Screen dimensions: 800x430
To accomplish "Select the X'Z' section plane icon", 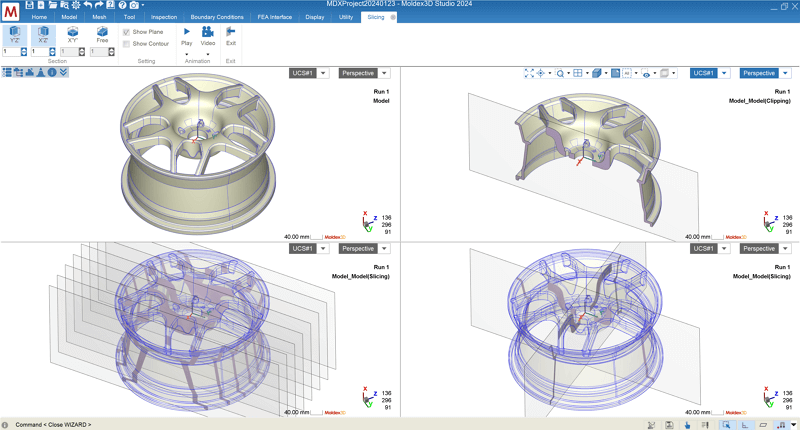I will pyautogui.click(x=44, y=34).
